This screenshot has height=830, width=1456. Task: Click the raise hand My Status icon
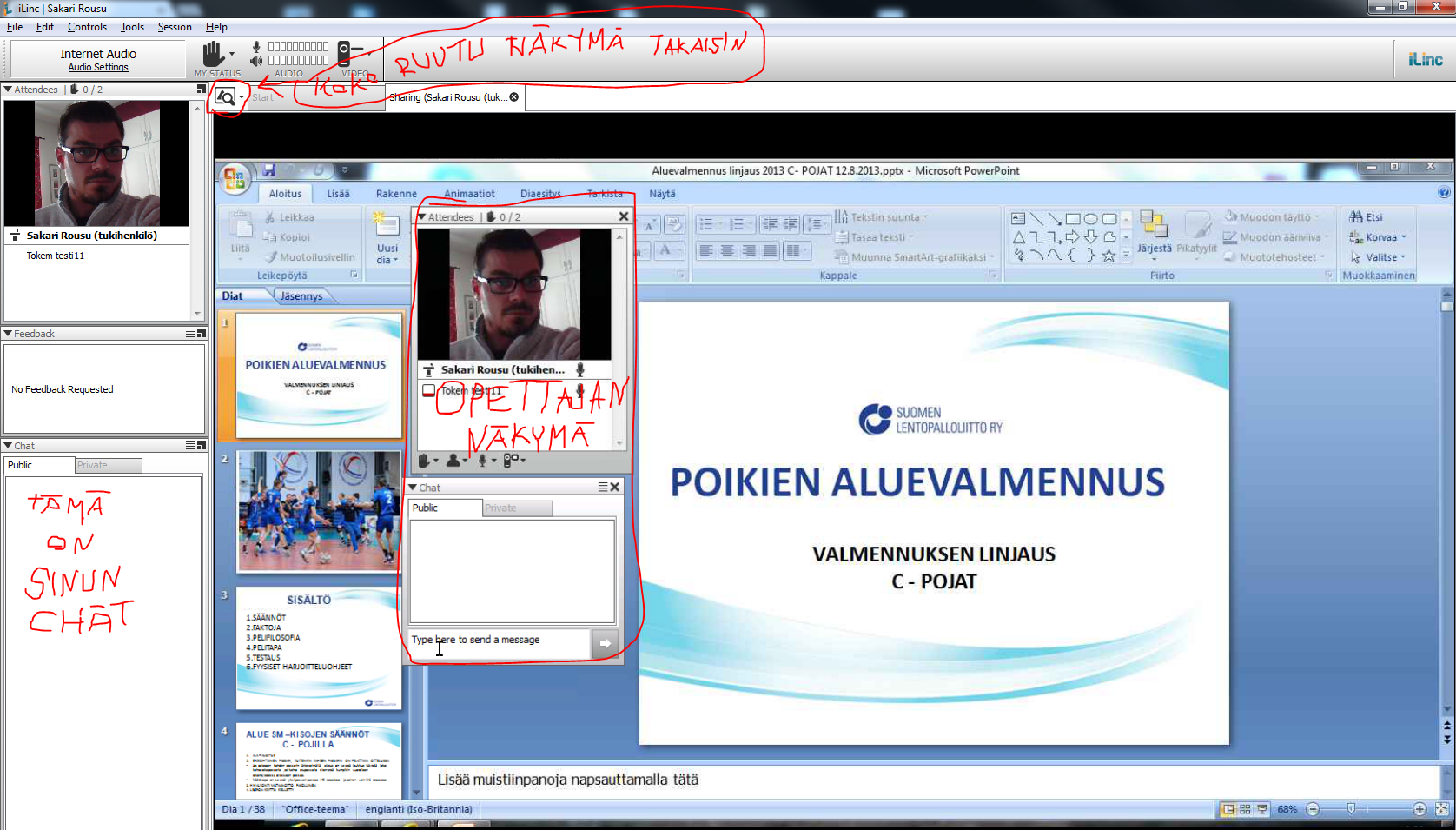coord(214,54)
